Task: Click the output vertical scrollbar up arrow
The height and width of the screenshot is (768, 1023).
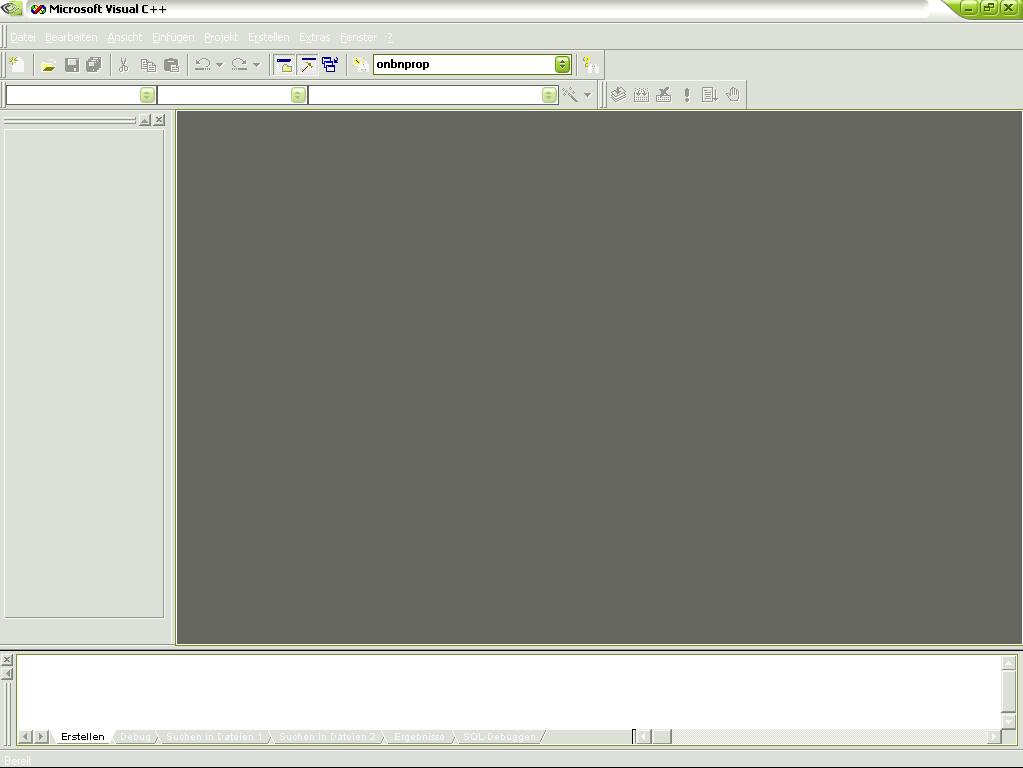Action: click(x=1009, y=663)
